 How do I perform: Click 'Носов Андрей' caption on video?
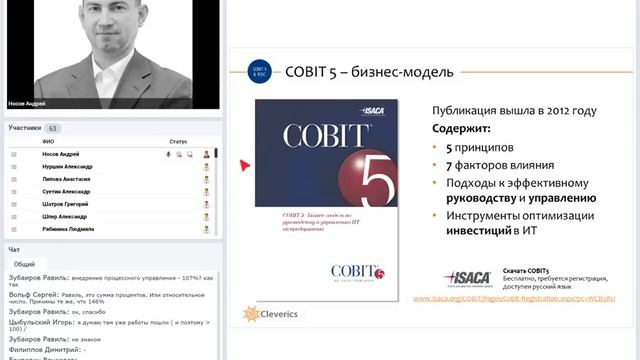27,104
